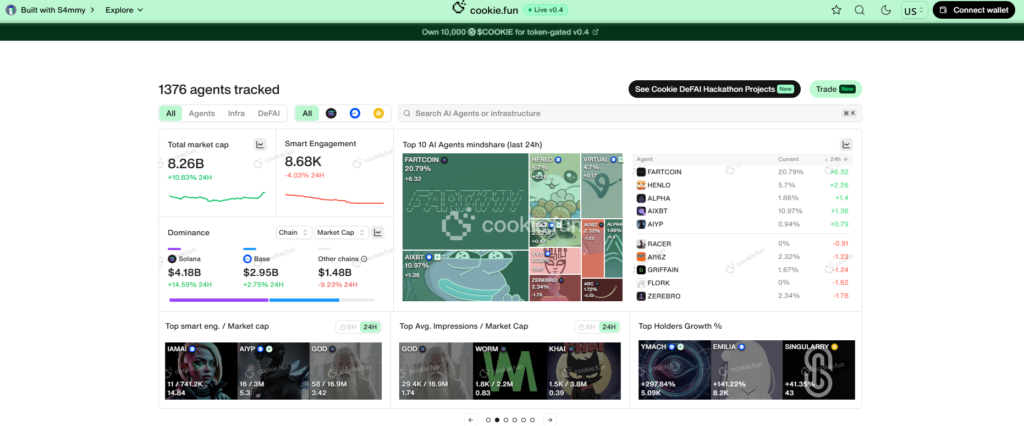Sort the table by the 24h column
Viewport: 1024px width, 426px height.
[839, 159]
